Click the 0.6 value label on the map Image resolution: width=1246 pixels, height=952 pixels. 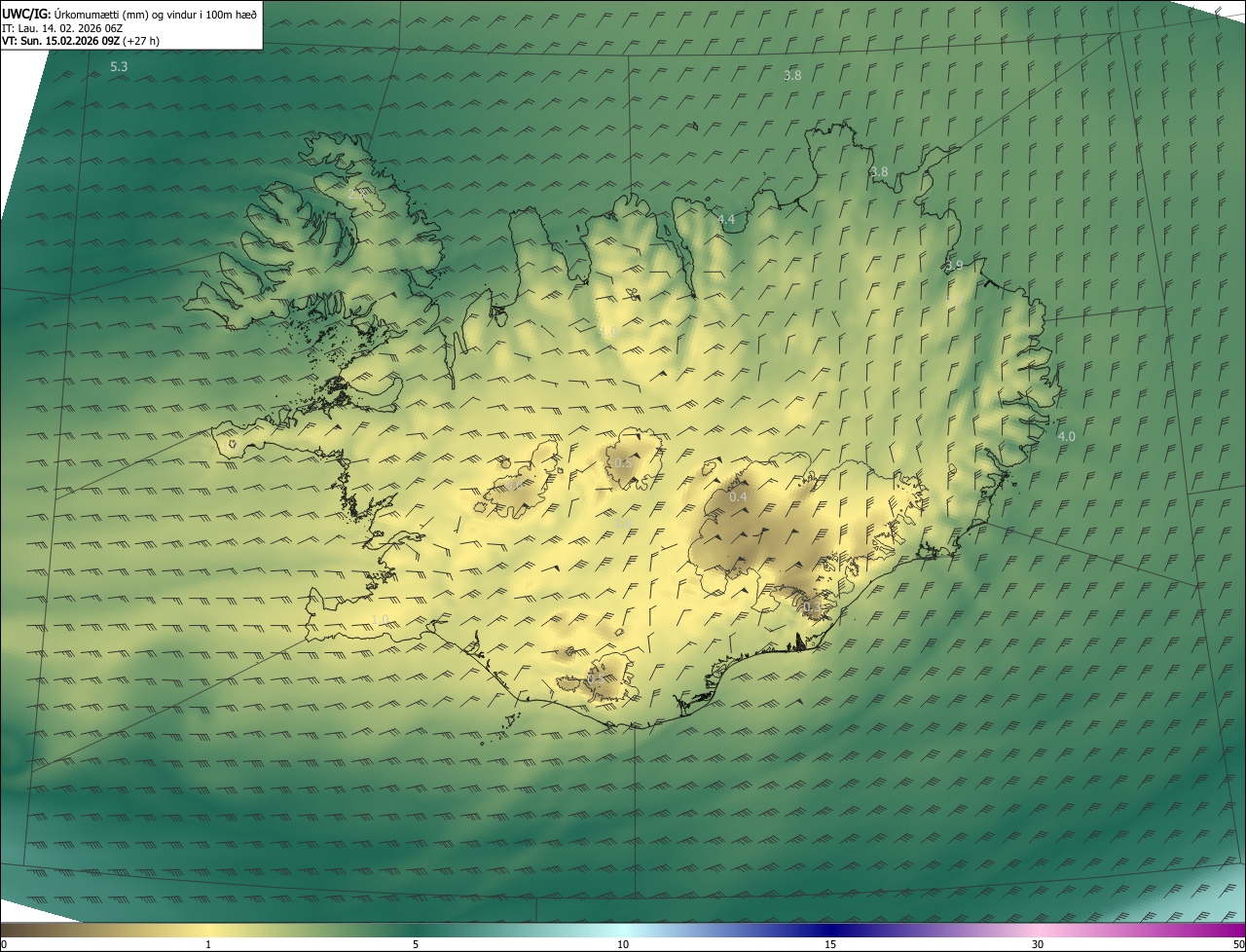pyautogui.click(x=514, y=485)
